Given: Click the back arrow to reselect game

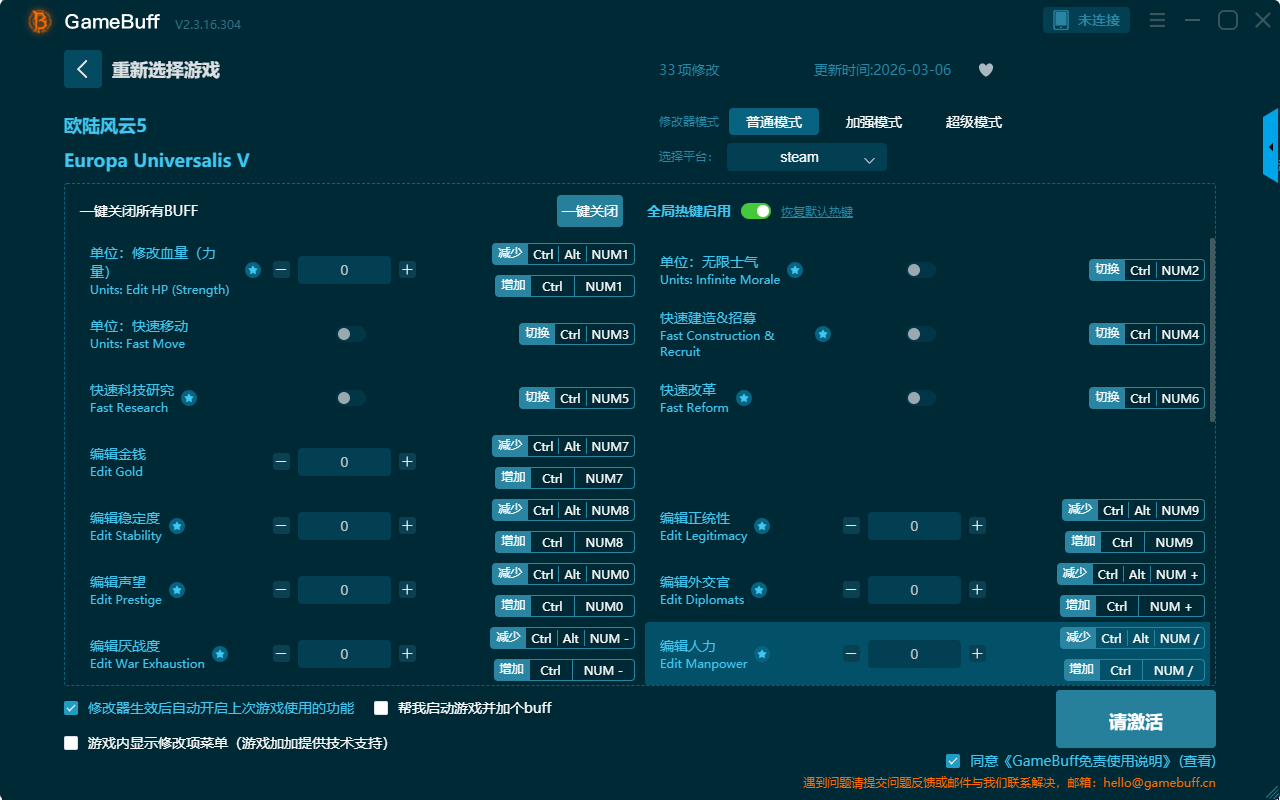Looking at the screenshot, I should click(x=83, y=69).
